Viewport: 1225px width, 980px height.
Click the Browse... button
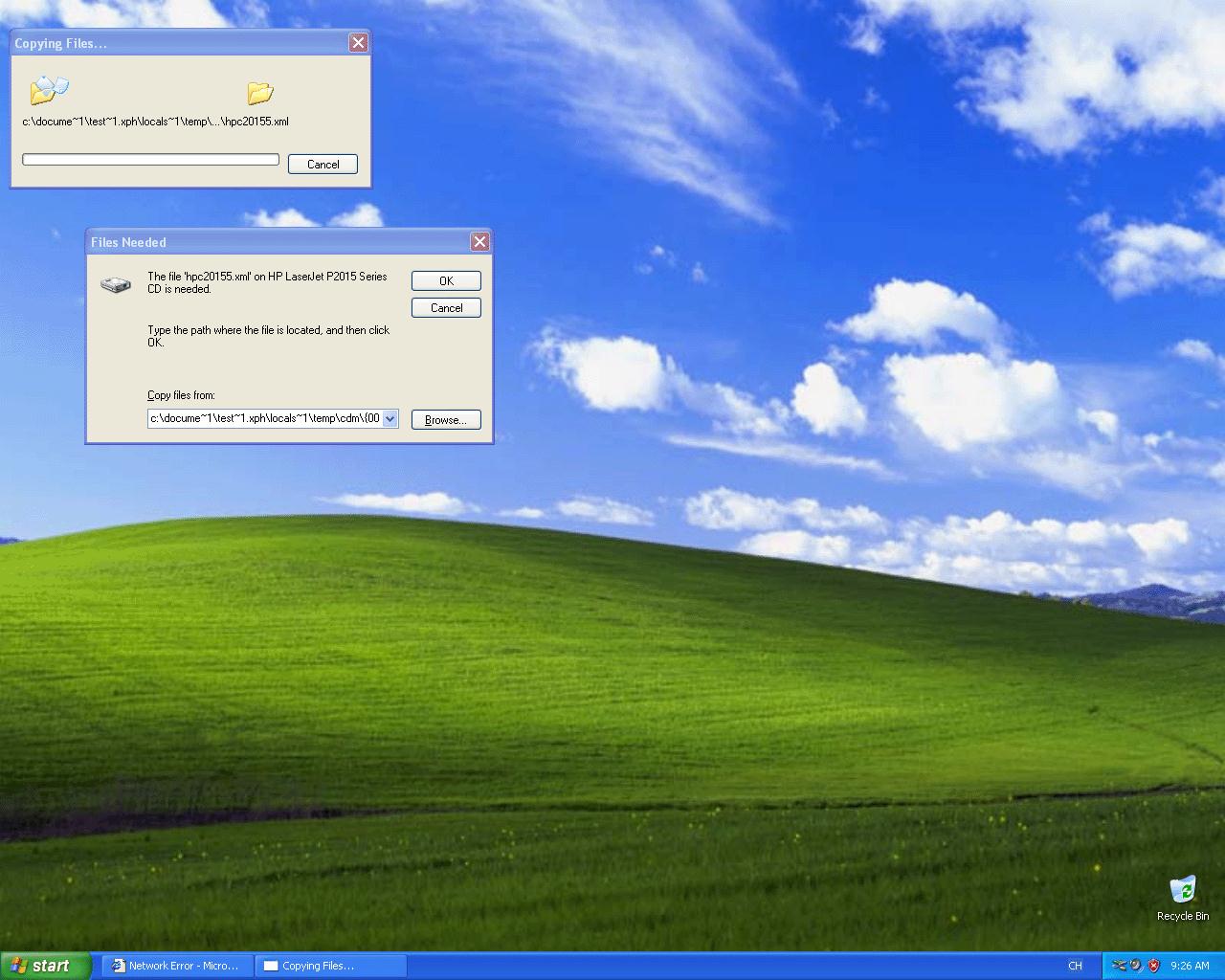pos(446,420)
